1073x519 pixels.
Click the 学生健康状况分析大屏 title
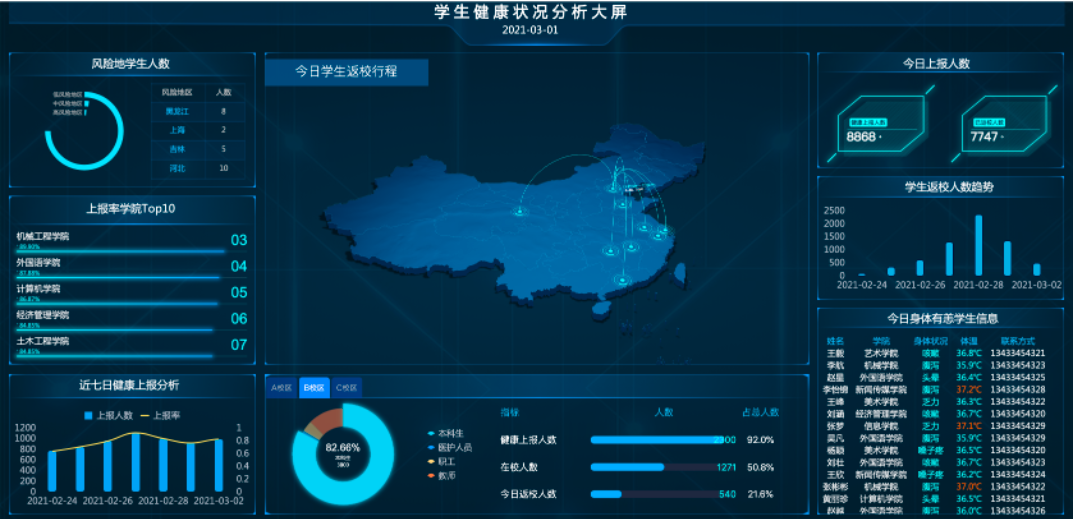pyautogui.click(x=530, y=12)
